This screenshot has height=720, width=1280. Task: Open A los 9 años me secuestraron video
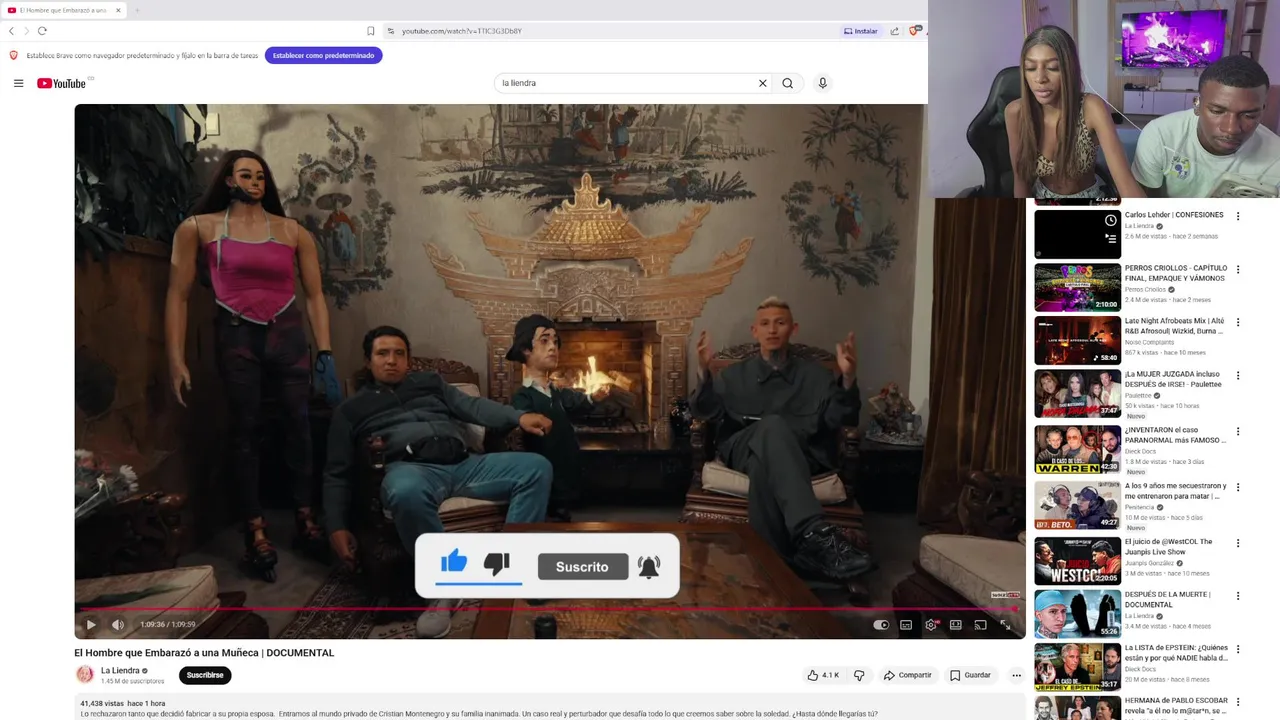pyautogui.click(x=1077, y=505)
